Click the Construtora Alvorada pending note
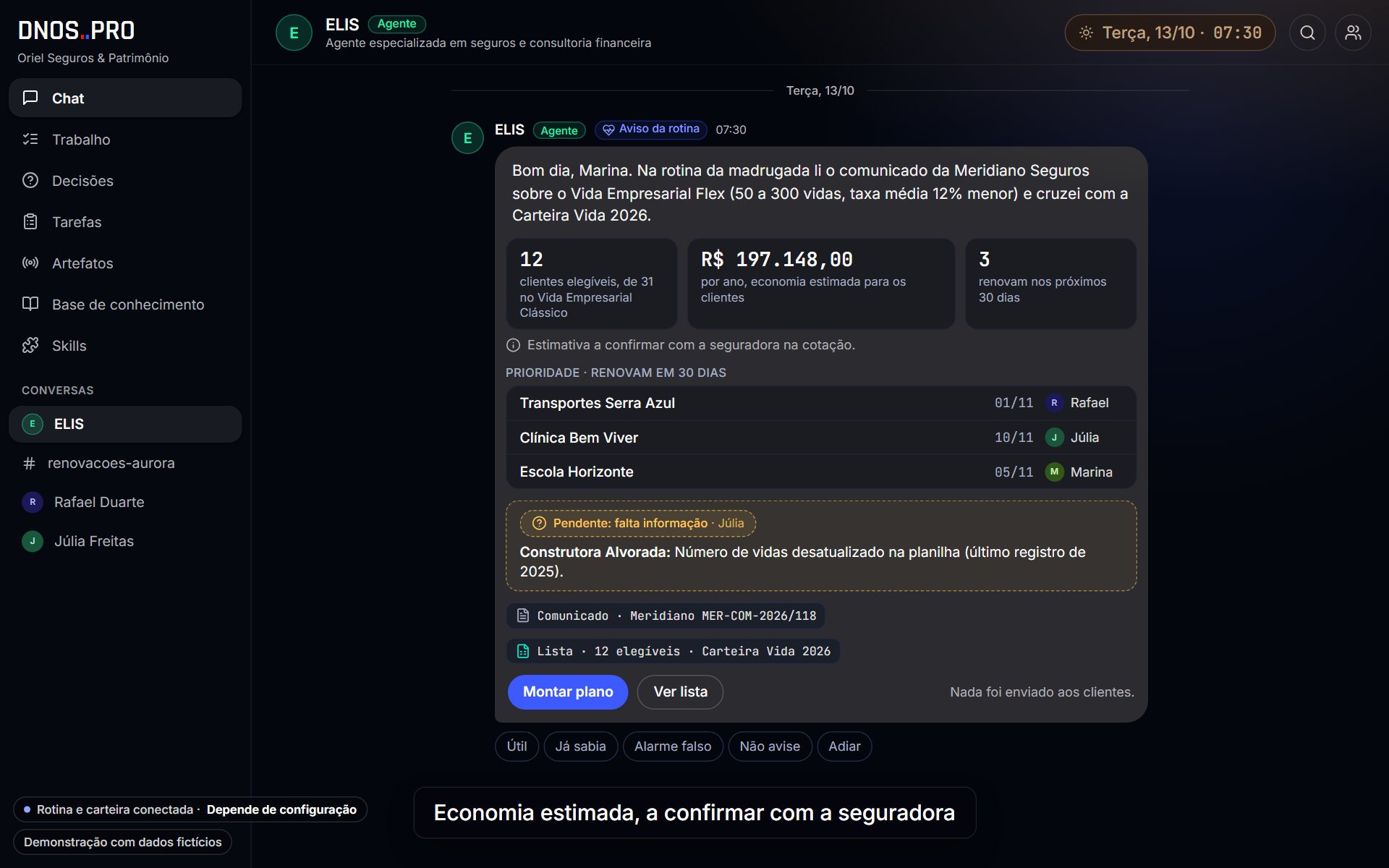 pyautogui.click(x=821, y=546)
